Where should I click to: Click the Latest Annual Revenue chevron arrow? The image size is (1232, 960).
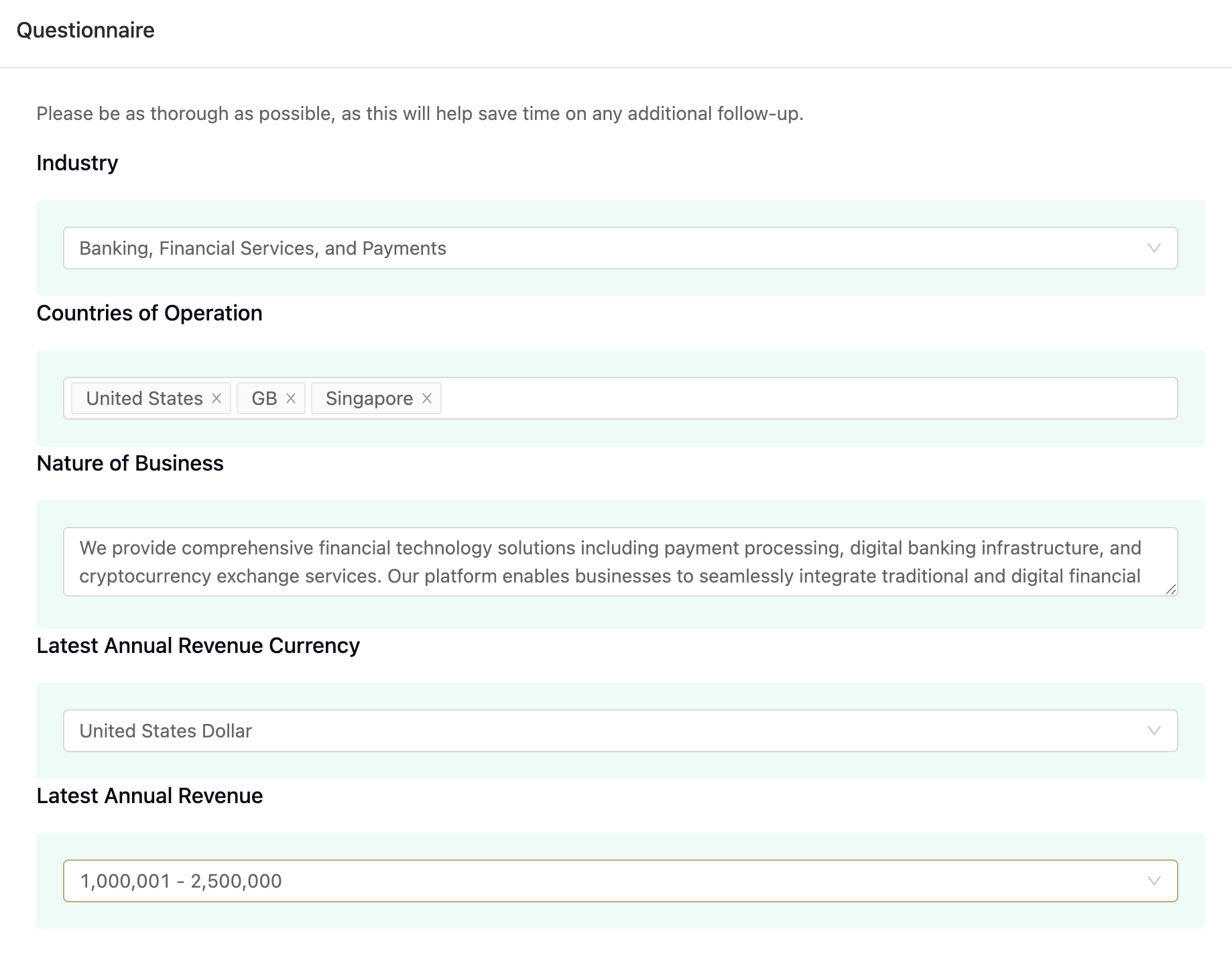1154,881
